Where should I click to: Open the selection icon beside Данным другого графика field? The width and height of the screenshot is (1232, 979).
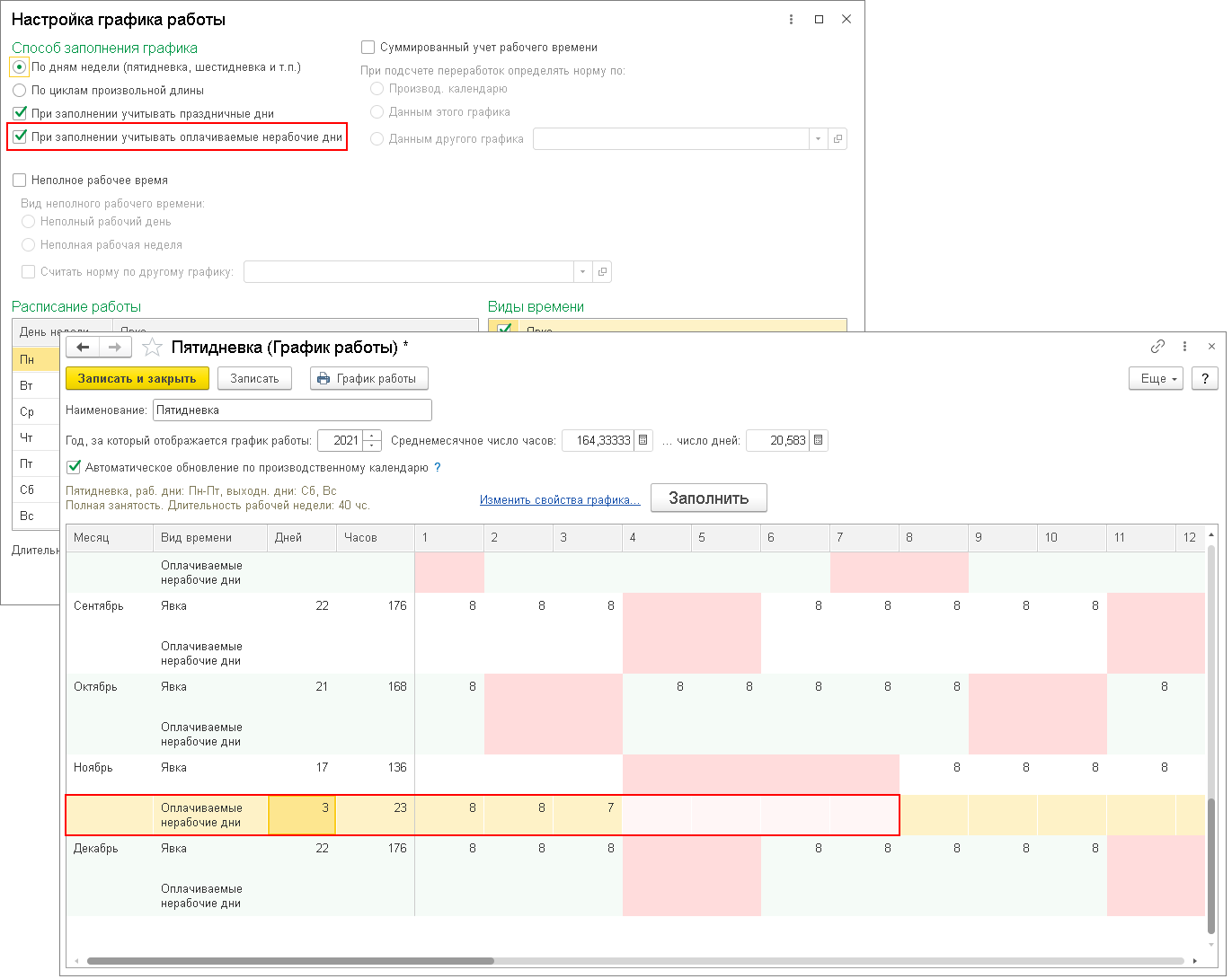[x=838, y=139]
